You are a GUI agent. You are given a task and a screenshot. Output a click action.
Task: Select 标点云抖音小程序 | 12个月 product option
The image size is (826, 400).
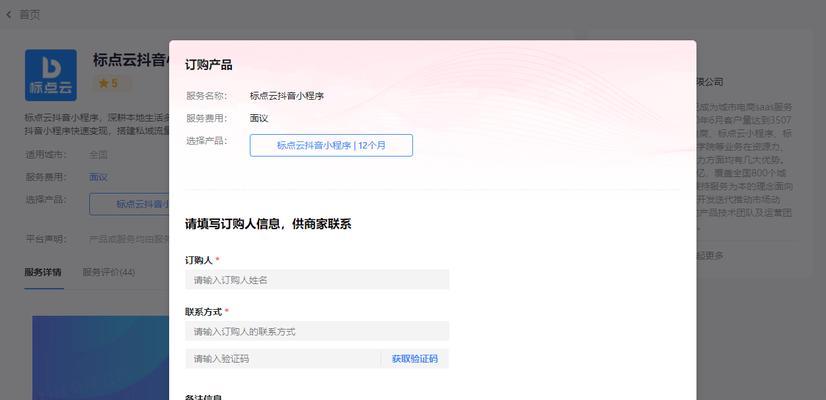(331, 145)
